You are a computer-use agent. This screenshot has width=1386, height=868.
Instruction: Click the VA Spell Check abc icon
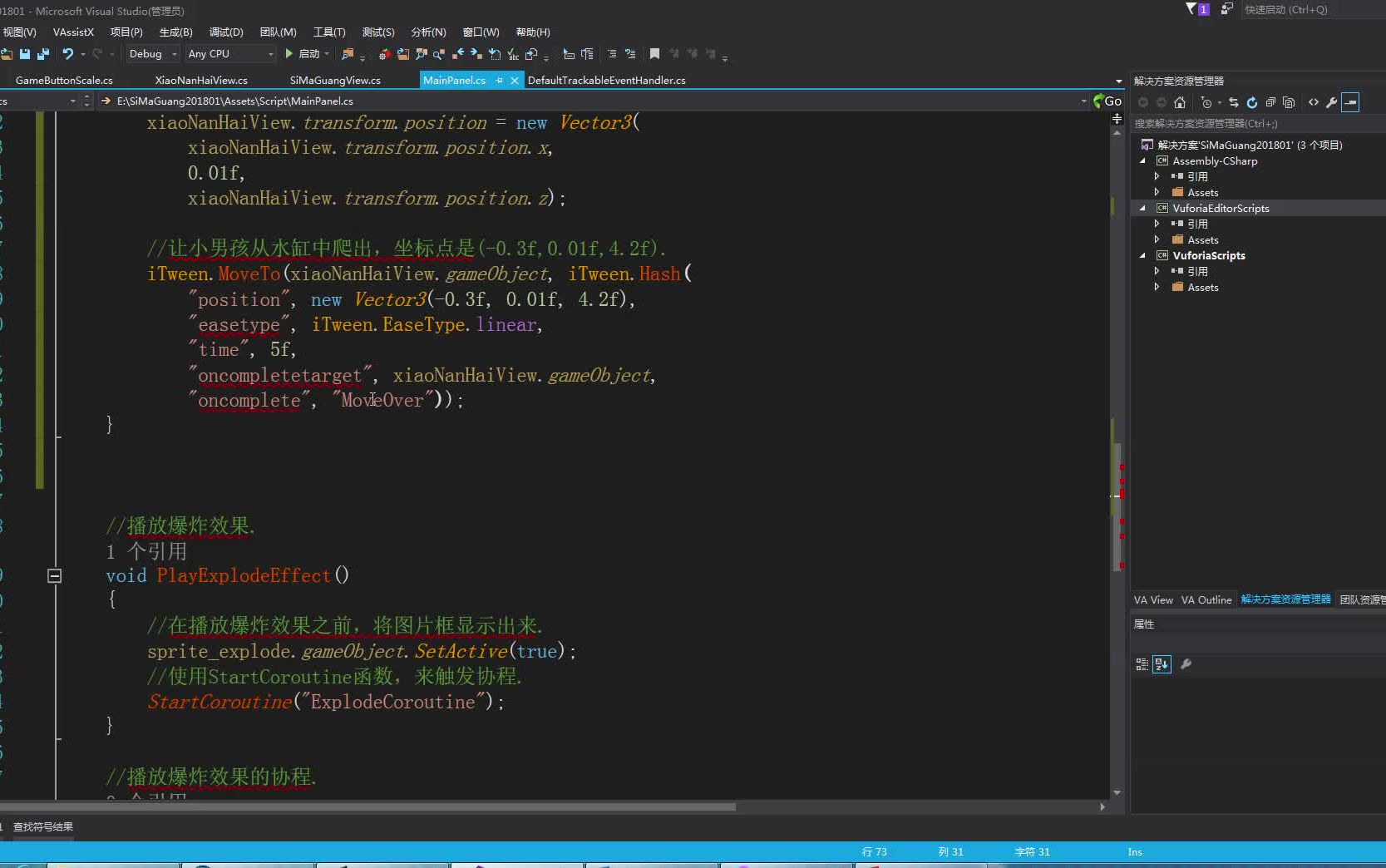point(513,54)
